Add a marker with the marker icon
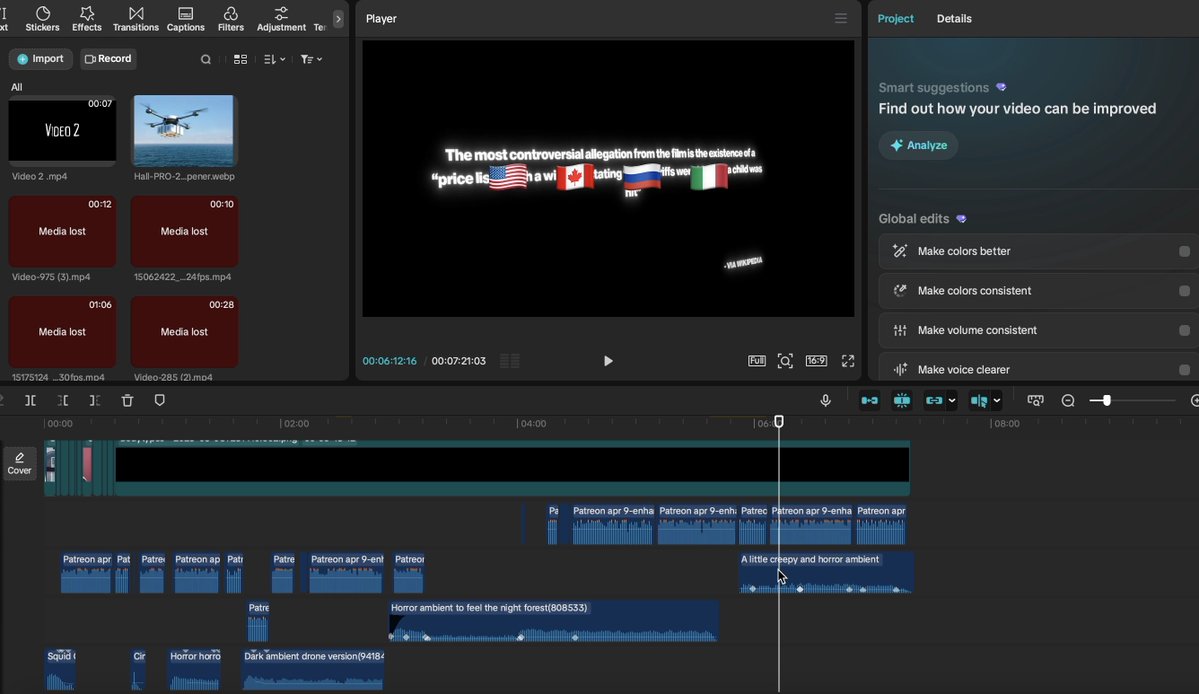This screenshot has height=694, width=1199. click(x=160, y=401)
